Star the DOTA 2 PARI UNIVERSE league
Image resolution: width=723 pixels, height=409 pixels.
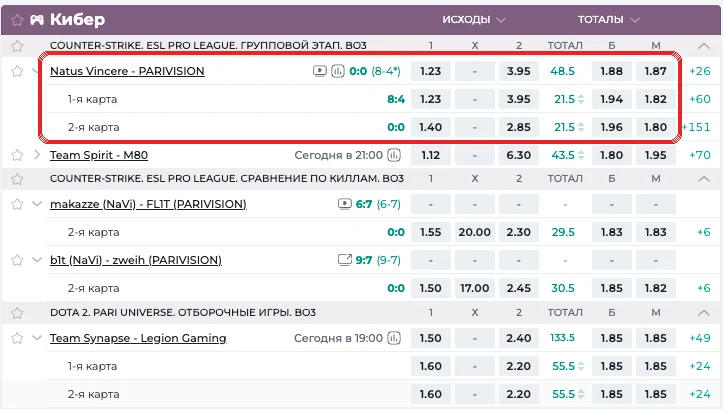17,313
